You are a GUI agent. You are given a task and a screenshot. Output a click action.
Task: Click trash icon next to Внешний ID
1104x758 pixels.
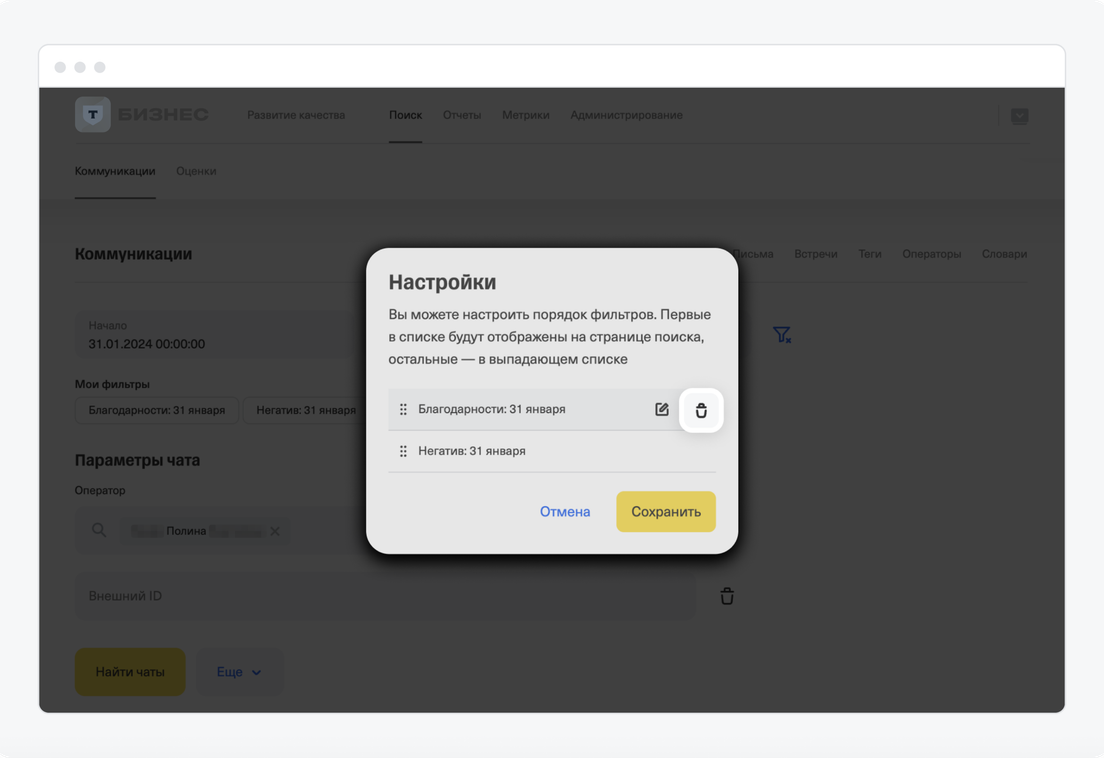coord(727,596)
